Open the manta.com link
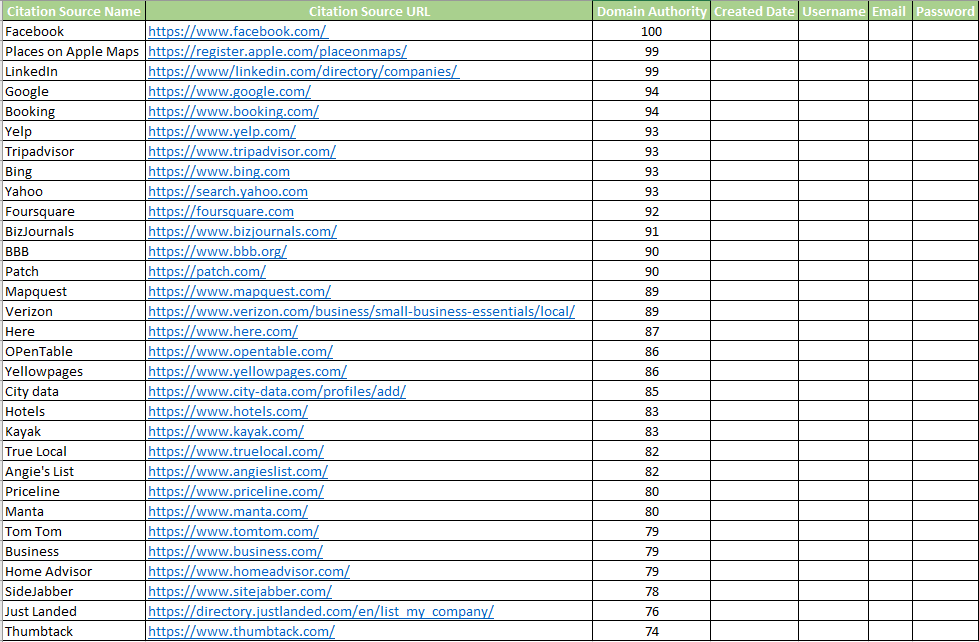This screenshot has height=642, width=979. click(228, 511)
